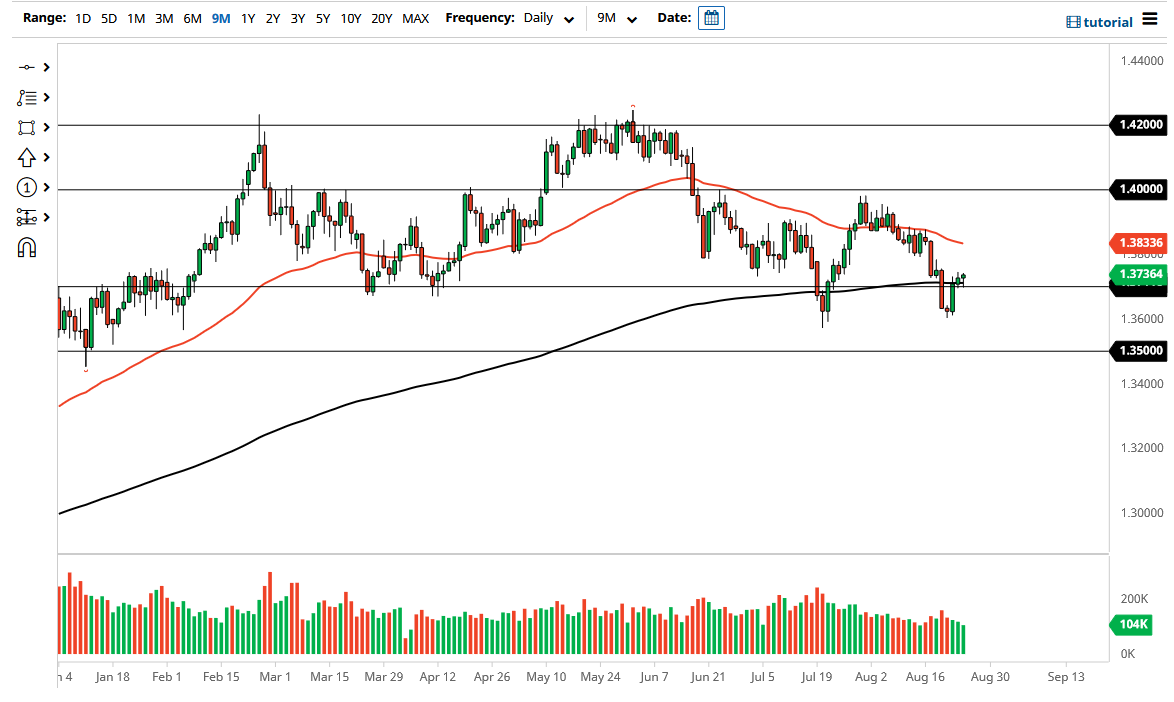Select the 1D range
The width and height of the screenshot is (1174, 702).
[83, 18]
